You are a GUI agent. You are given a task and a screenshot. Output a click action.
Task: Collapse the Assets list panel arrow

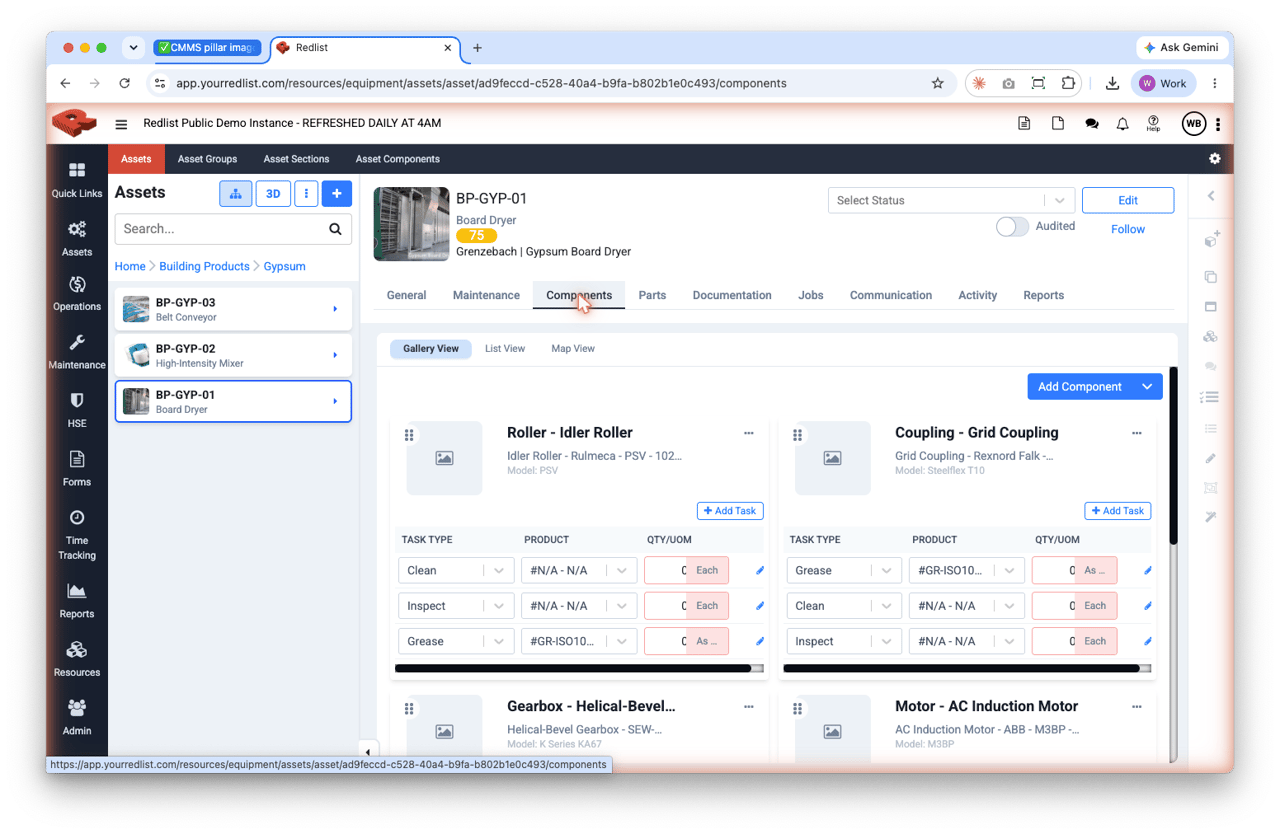click(368, 752)
